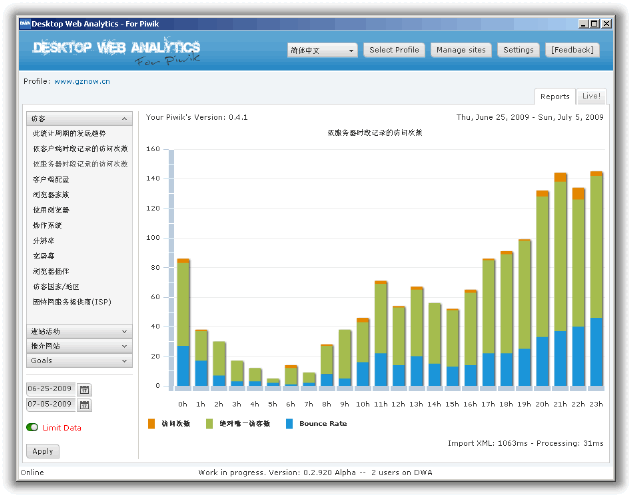The width and height of the screenshot is (632, 497).
Task: Open the 浏览器家族 browser family report
Action: 51,194
